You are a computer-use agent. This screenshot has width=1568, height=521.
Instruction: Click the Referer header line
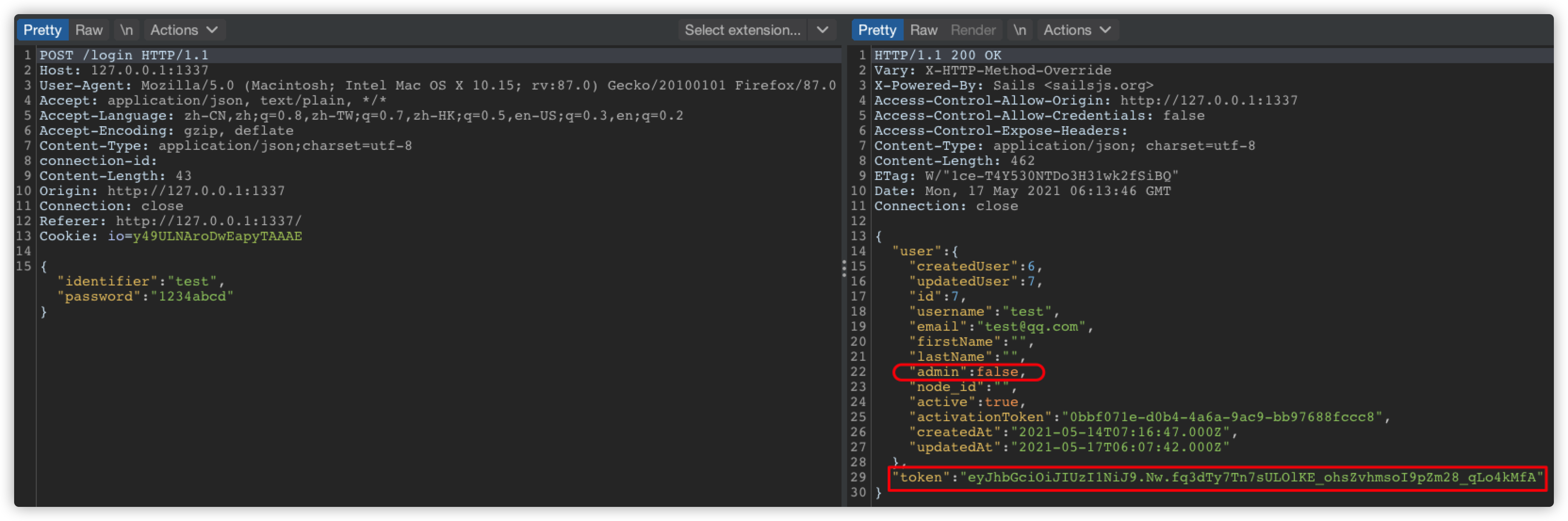point(171,221)
